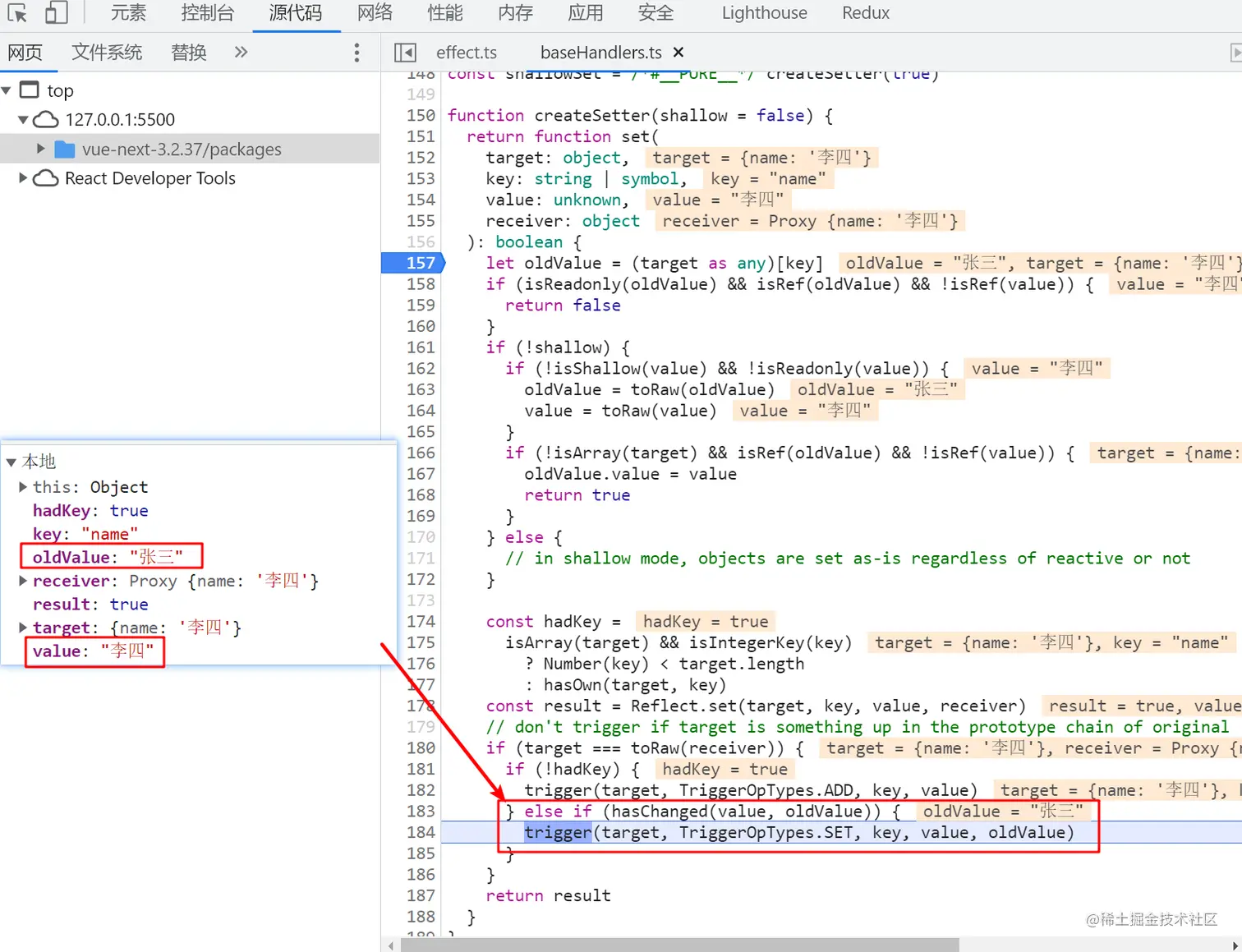
Task: Set a breakpoint on line number 166
Action: (421, 453)
